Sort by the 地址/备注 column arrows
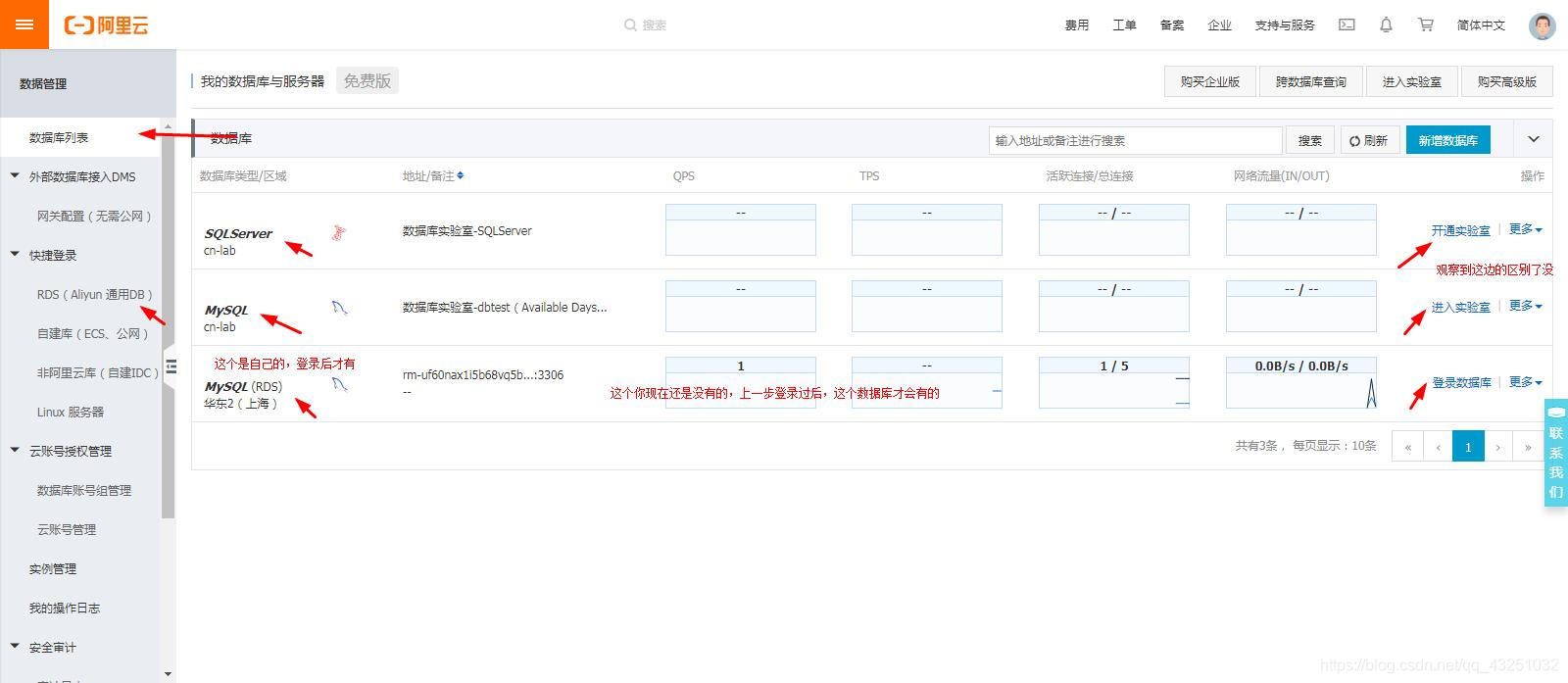Screen dimensions: 1568x683 461,175
